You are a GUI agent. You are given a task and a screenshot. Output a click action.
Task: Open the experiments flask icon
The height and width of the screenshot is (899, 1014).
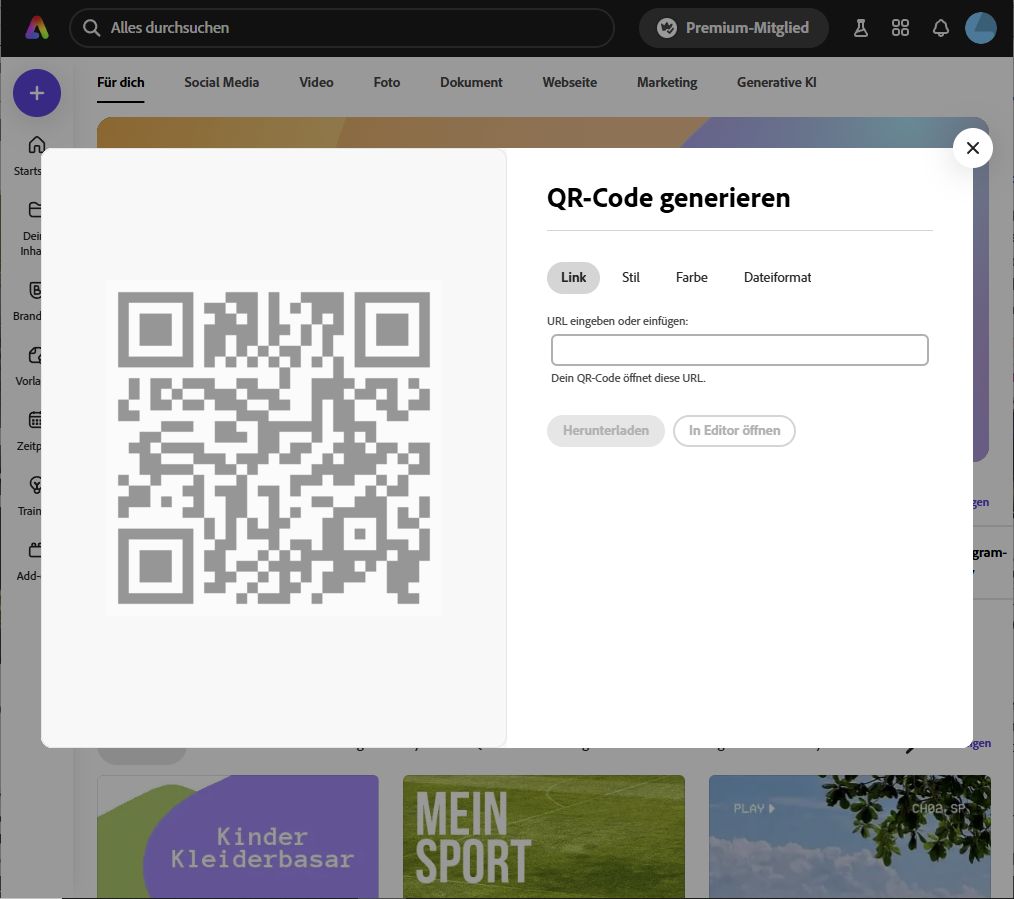[861, 28]
